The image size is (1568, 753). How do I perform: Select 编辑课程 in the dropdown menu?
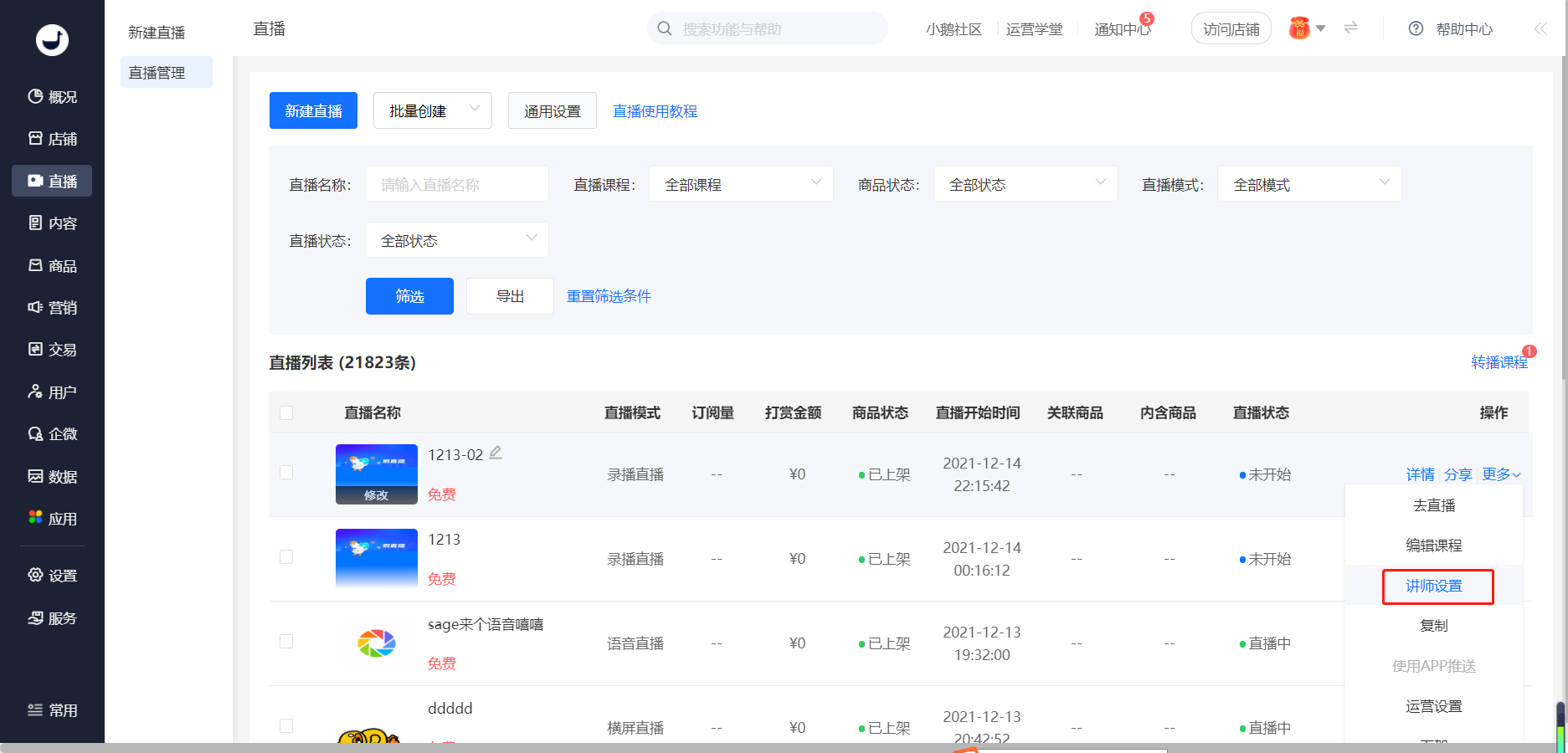[x=1434, y=546]
